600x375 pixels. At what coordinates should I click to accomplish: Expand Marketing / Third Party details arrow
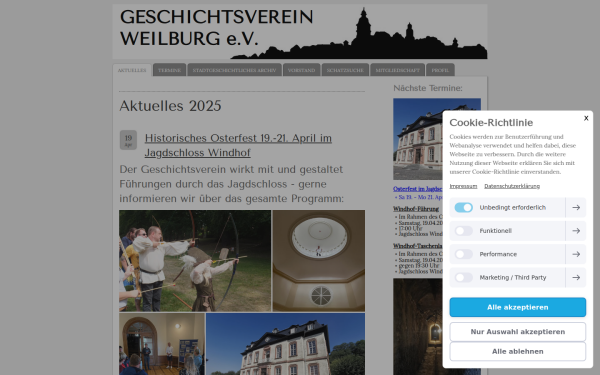point(576,277)
